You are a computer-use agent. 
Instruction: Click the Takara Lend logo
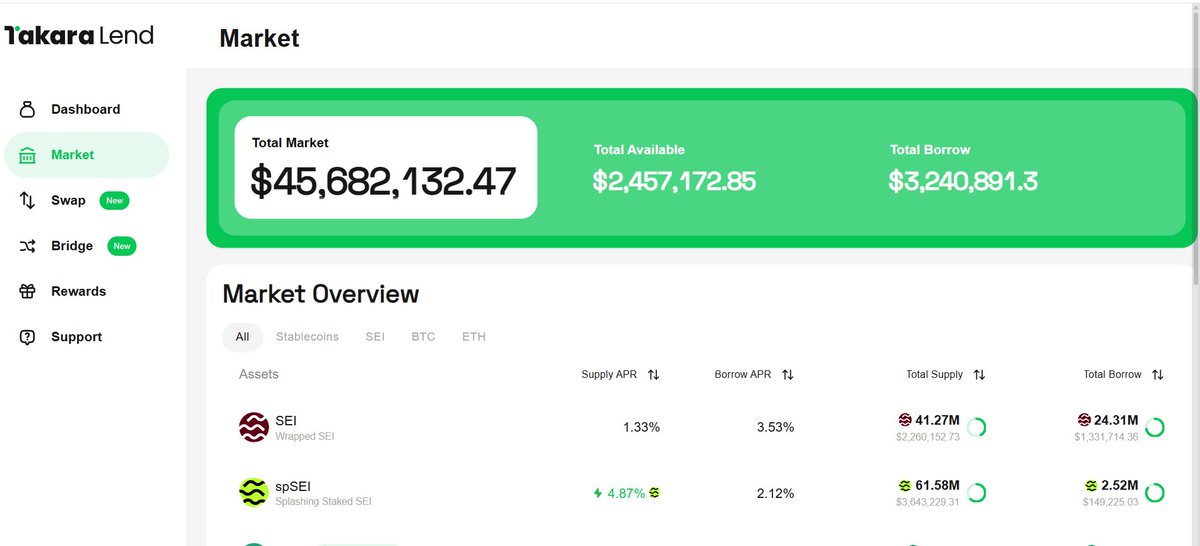[80, 36]
